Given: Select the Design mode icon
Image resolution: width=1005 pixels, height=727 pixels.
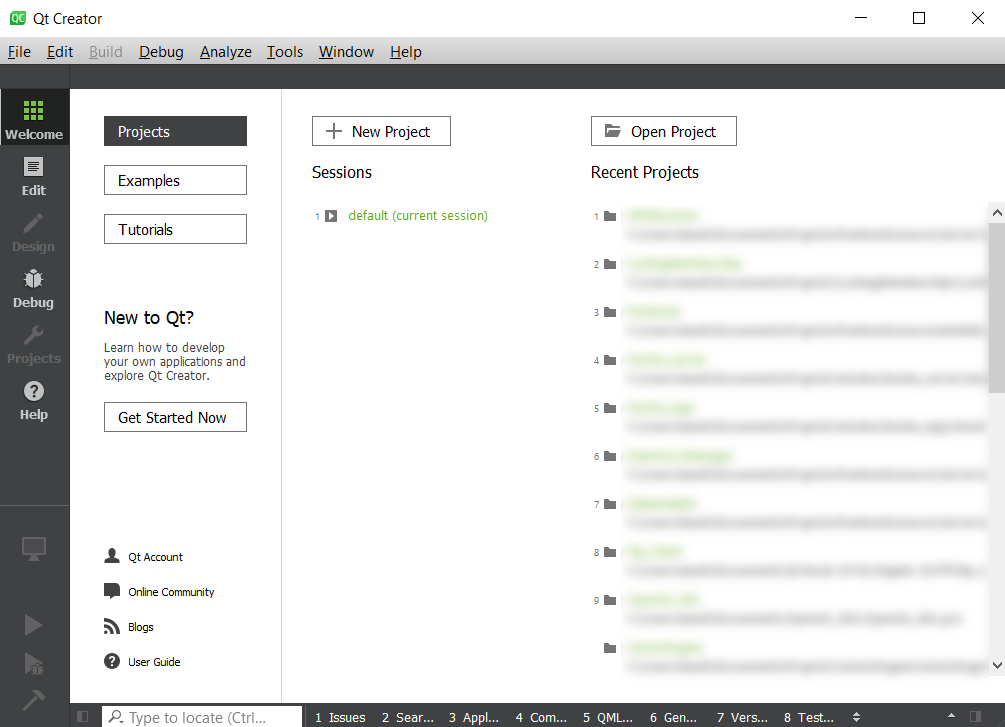Looking at the screenshot, I should point(34,232).
